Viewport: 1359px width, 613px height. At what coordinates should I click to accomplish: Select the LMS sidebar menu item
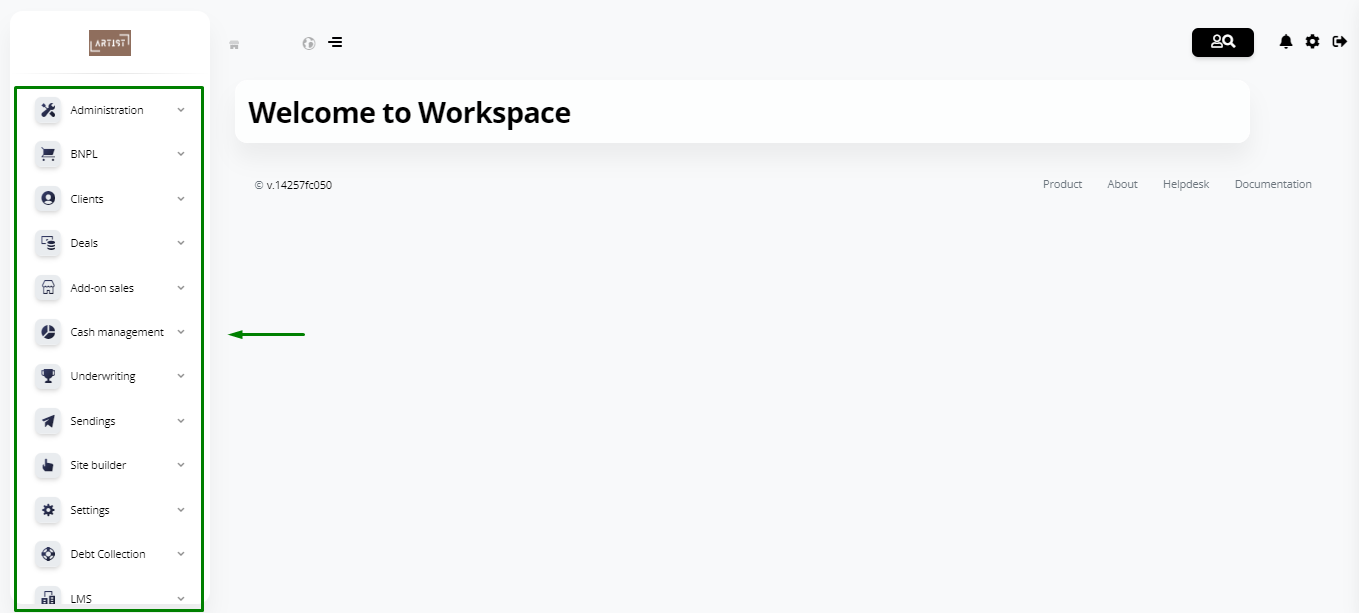click(x=110, y=598)
